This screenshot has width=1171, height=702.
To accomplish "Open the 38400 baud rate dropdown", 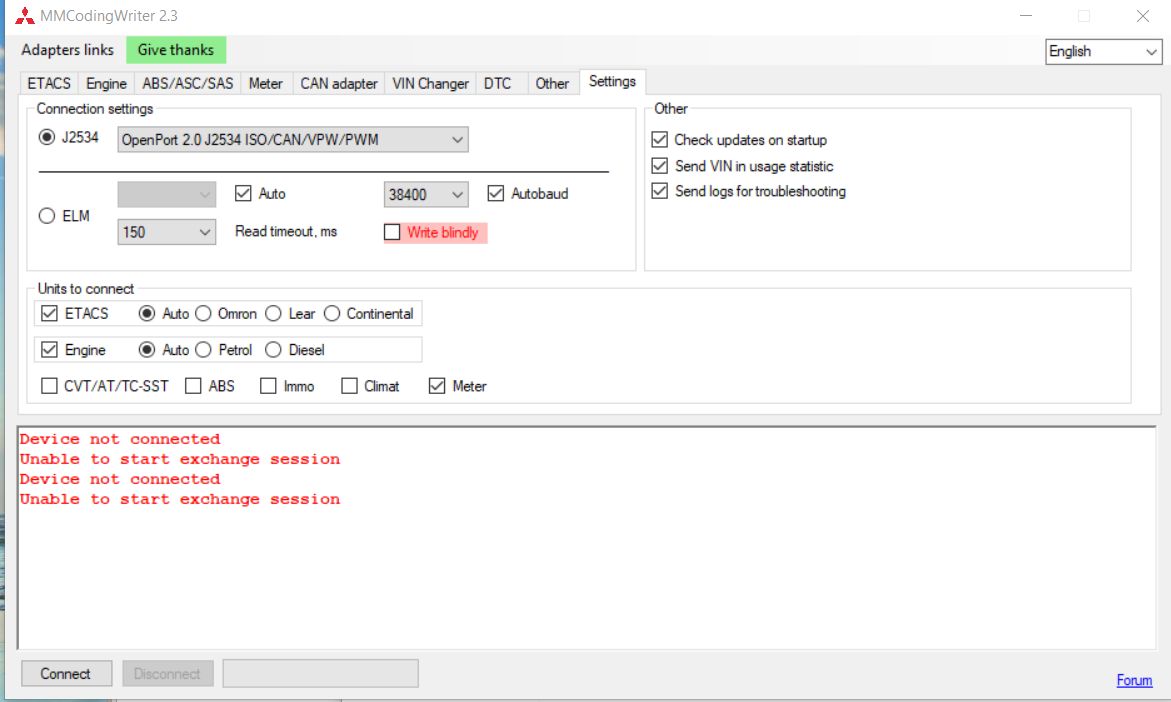I will (x=426, y=194).
